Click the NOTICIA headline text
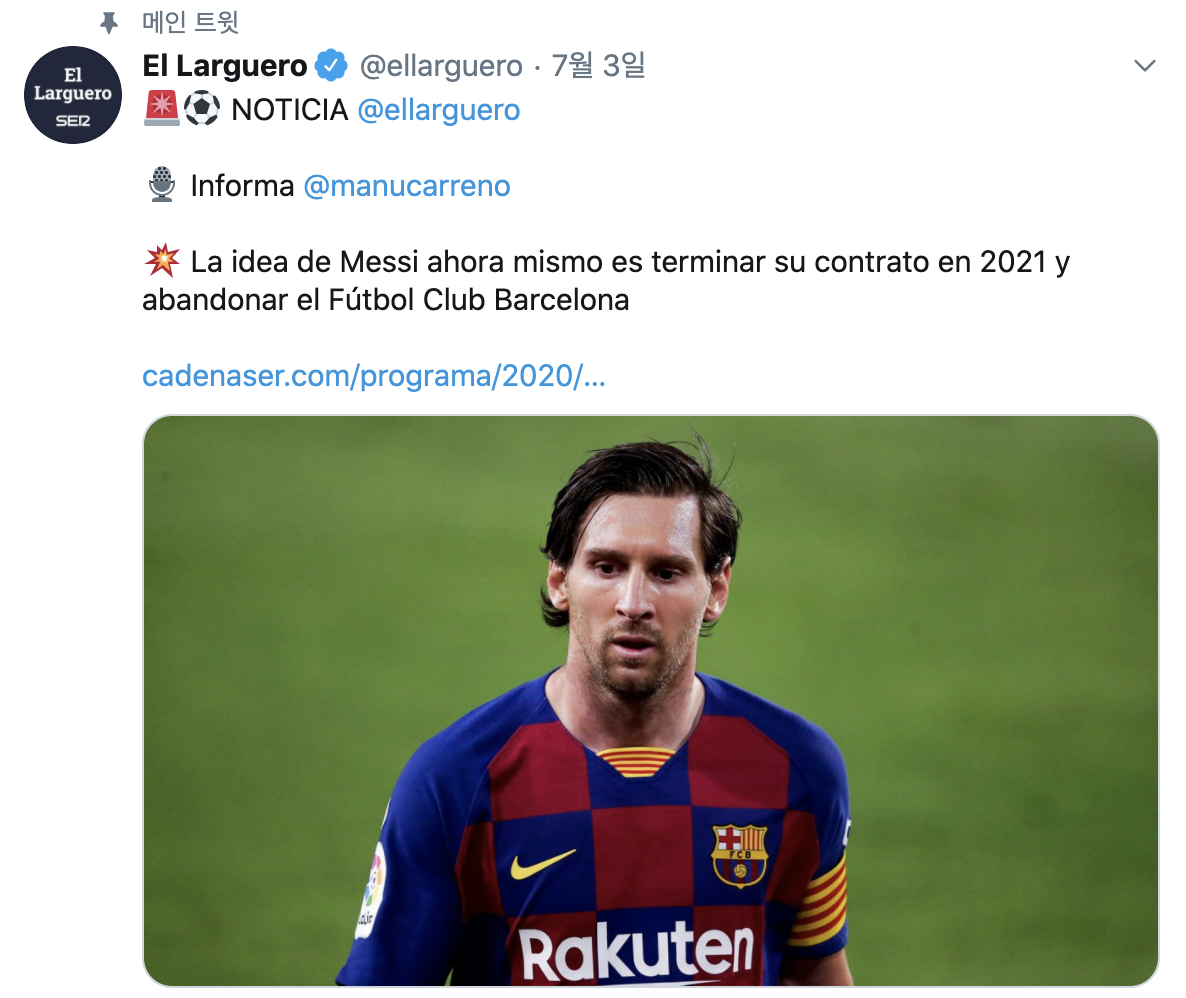 coord(289,110)
